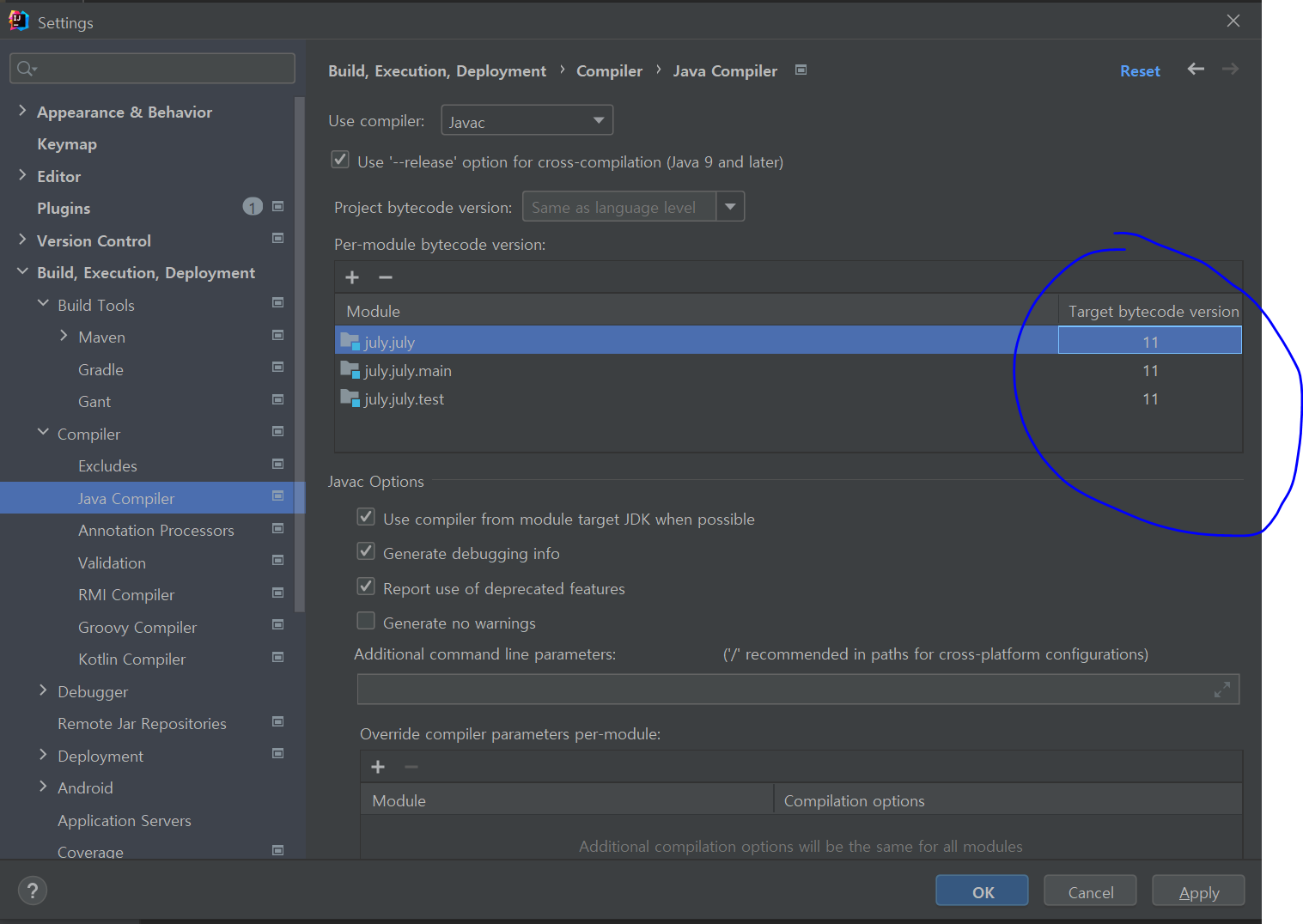1303x924 pixels.
Task: Click the project settings icon beside Gant
Action: (x=277, y=399)
